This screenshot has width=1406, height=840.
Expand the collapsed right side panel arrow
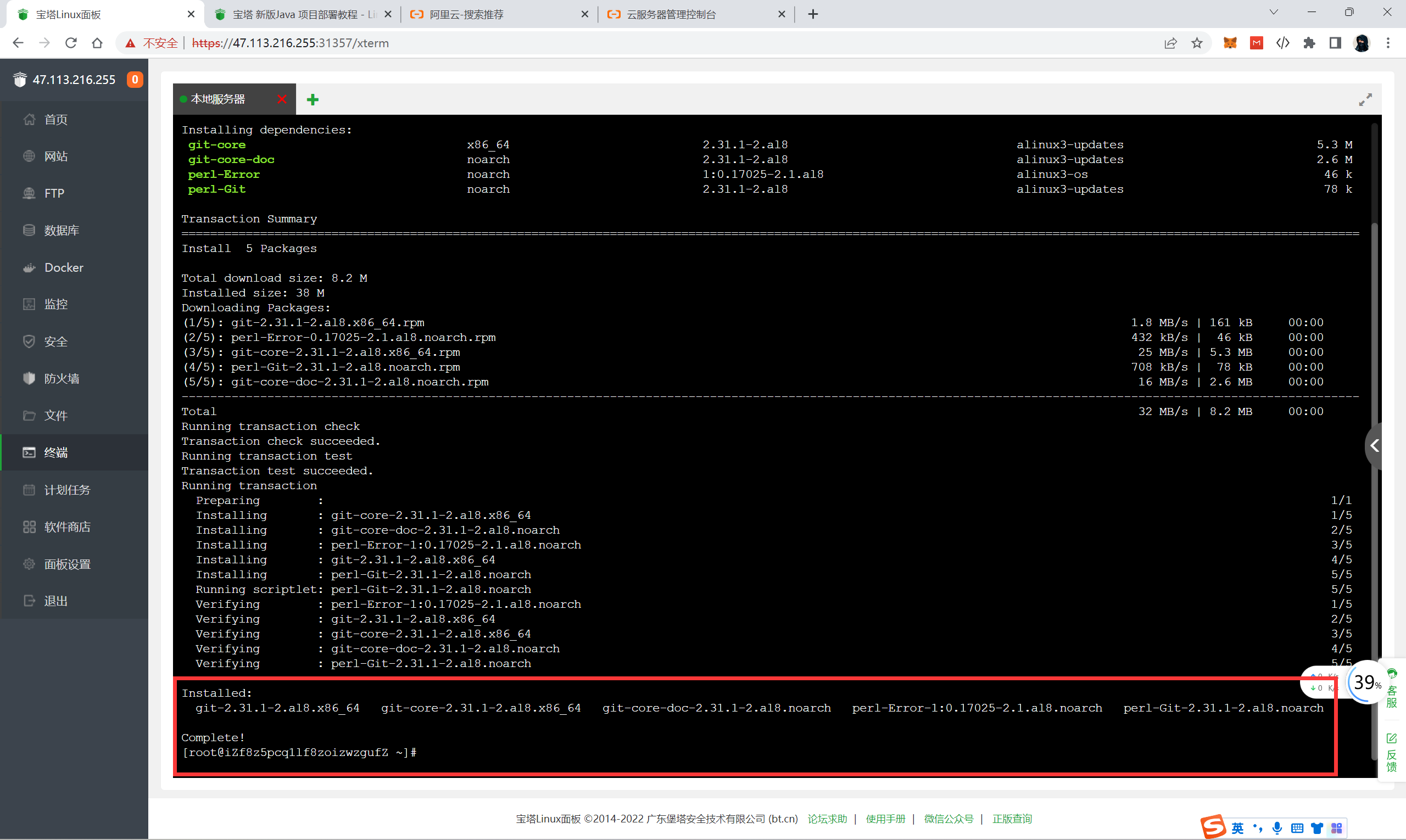click(1375, 446)
